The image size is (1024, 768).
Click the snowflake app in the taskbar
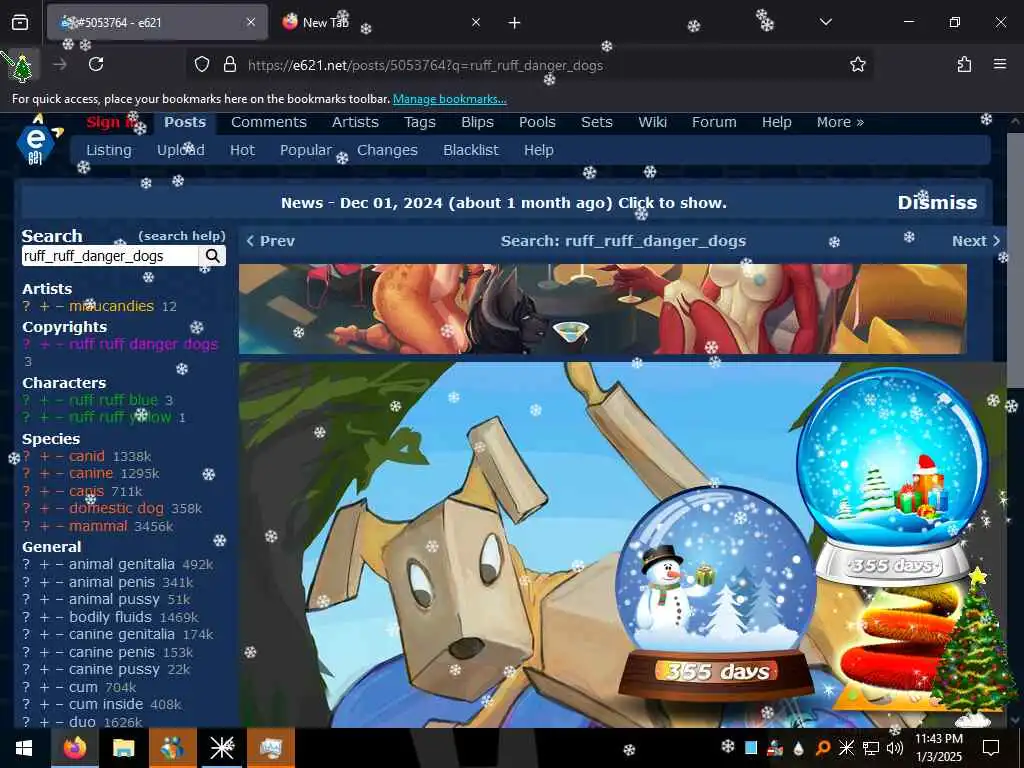[221, 748]
